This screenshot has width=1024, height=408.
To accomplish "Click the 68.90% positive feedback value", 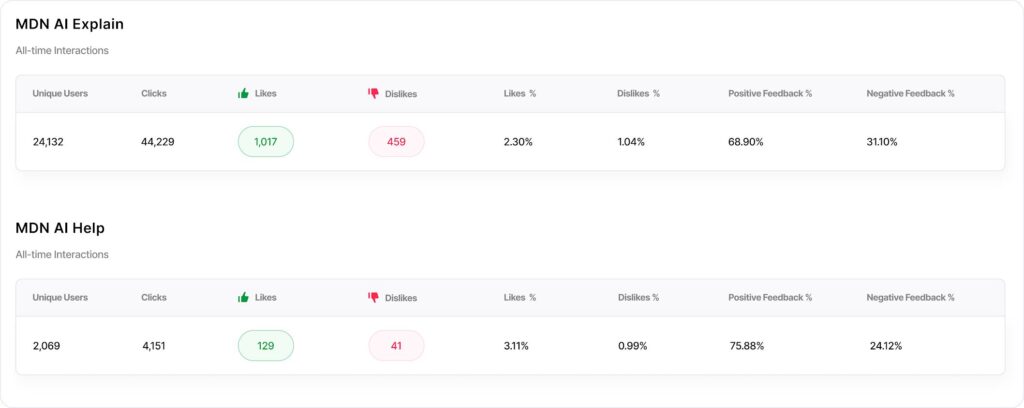I will [746, 142].
